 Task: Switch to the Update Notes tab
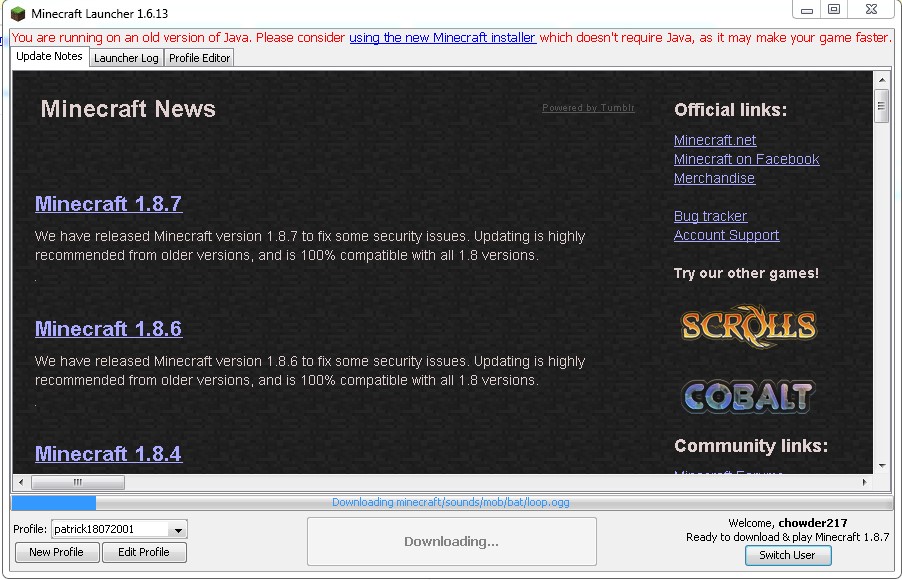(49, 56)
